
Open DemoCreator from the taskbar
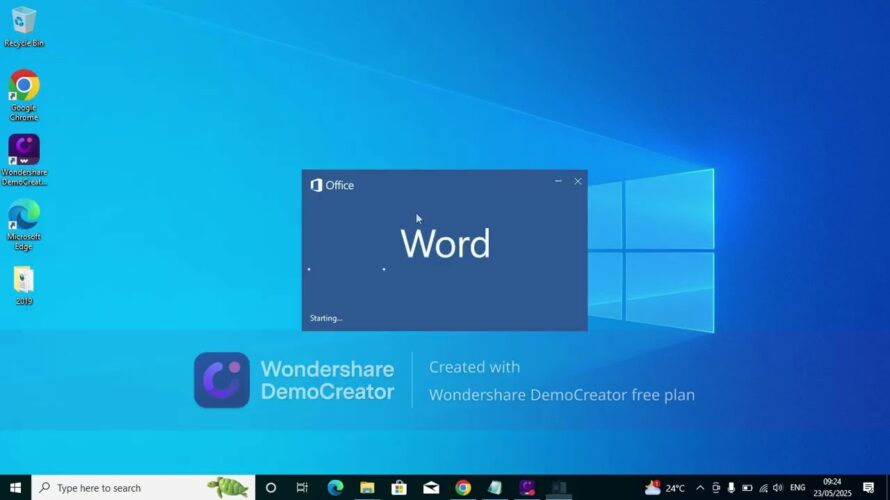(527, 488)
